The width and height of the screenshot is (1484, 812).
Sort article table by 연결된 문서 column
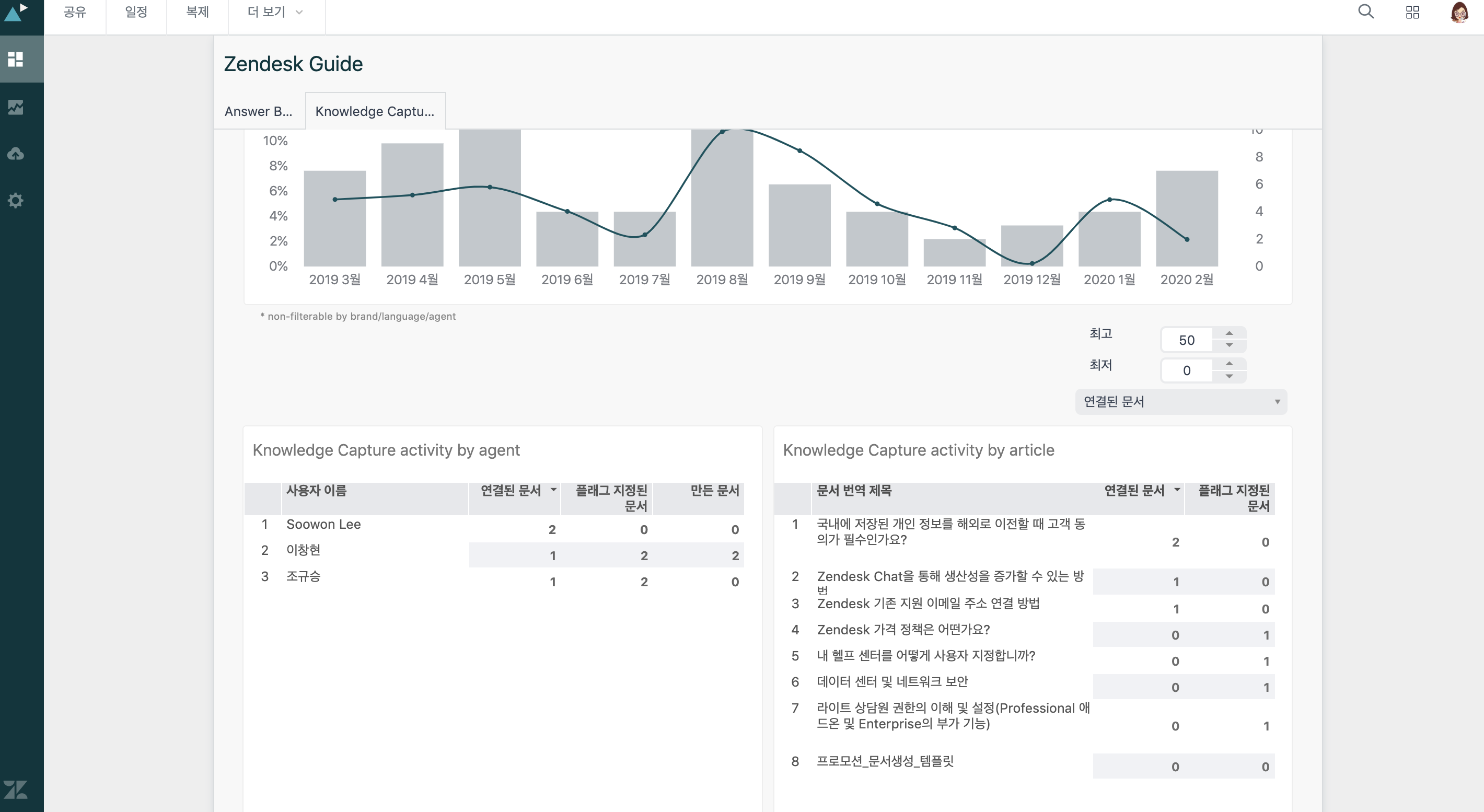[1139, 498]
